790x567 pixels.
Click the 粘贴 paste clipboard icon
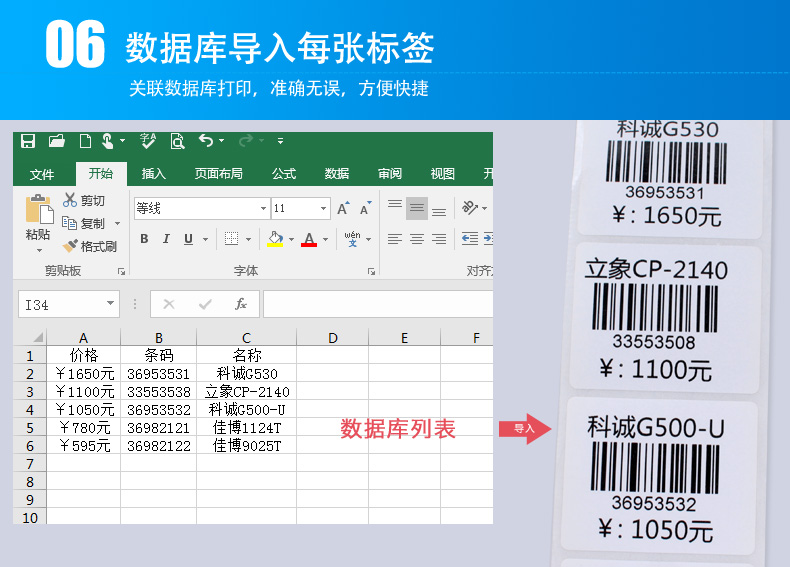click(x=39, y=208)
